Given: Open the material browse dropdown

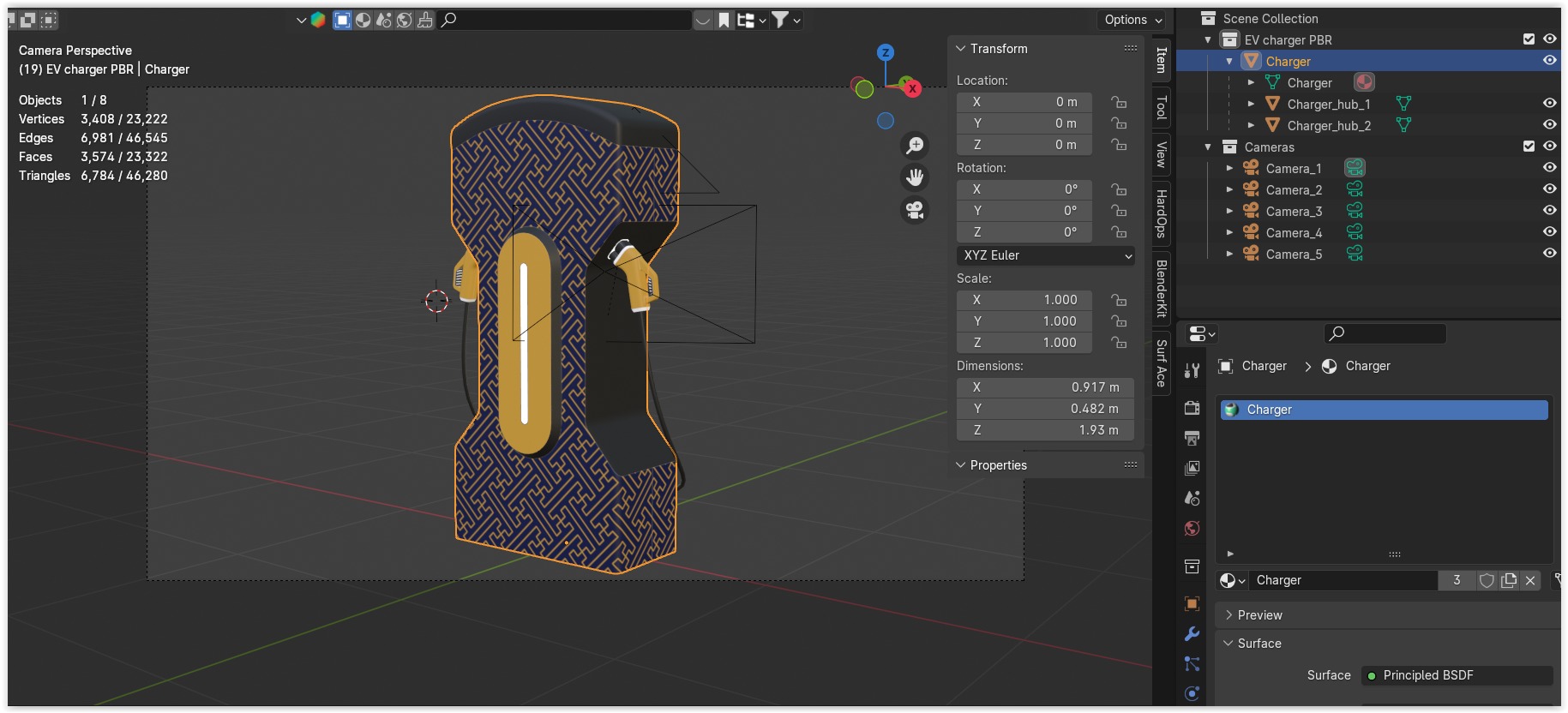Looking at the screenshot, I should pyautogui.click(x=1232, y=580).
